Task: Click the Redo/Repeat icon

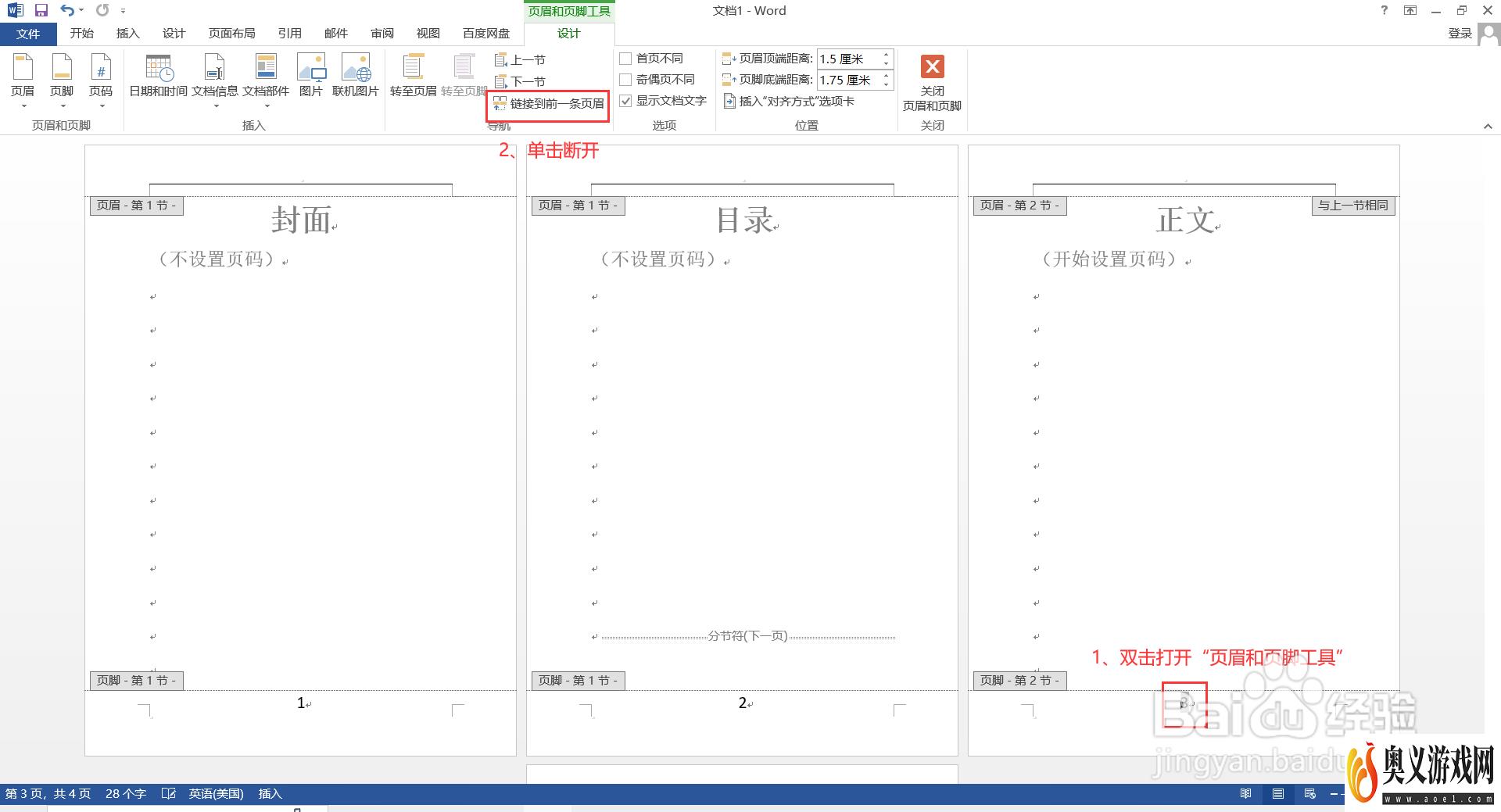Action: pos(102,10)
